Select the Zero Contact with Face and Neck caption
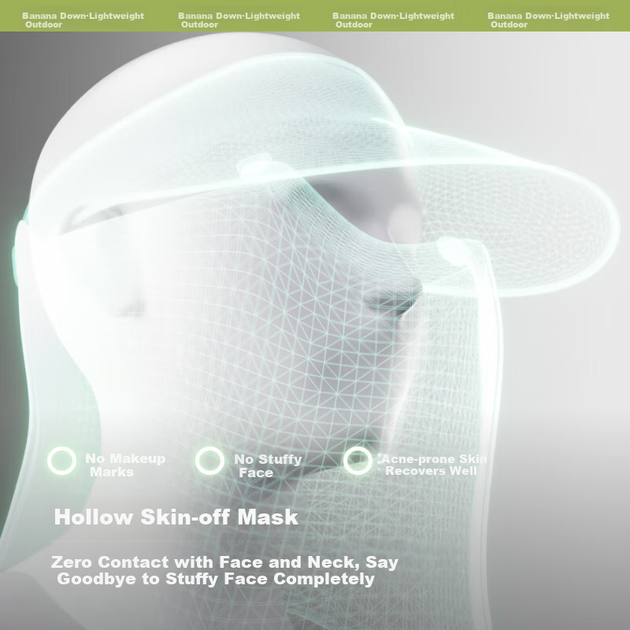 [x=225, y=571]
